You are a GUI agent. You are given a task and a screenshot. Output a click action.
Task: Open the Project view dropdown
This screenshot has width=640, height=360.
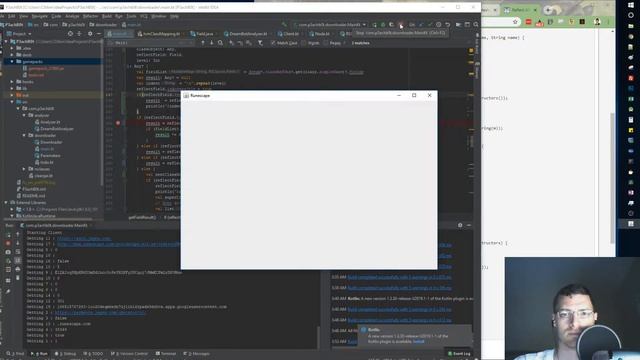click(x=19, y=34)
